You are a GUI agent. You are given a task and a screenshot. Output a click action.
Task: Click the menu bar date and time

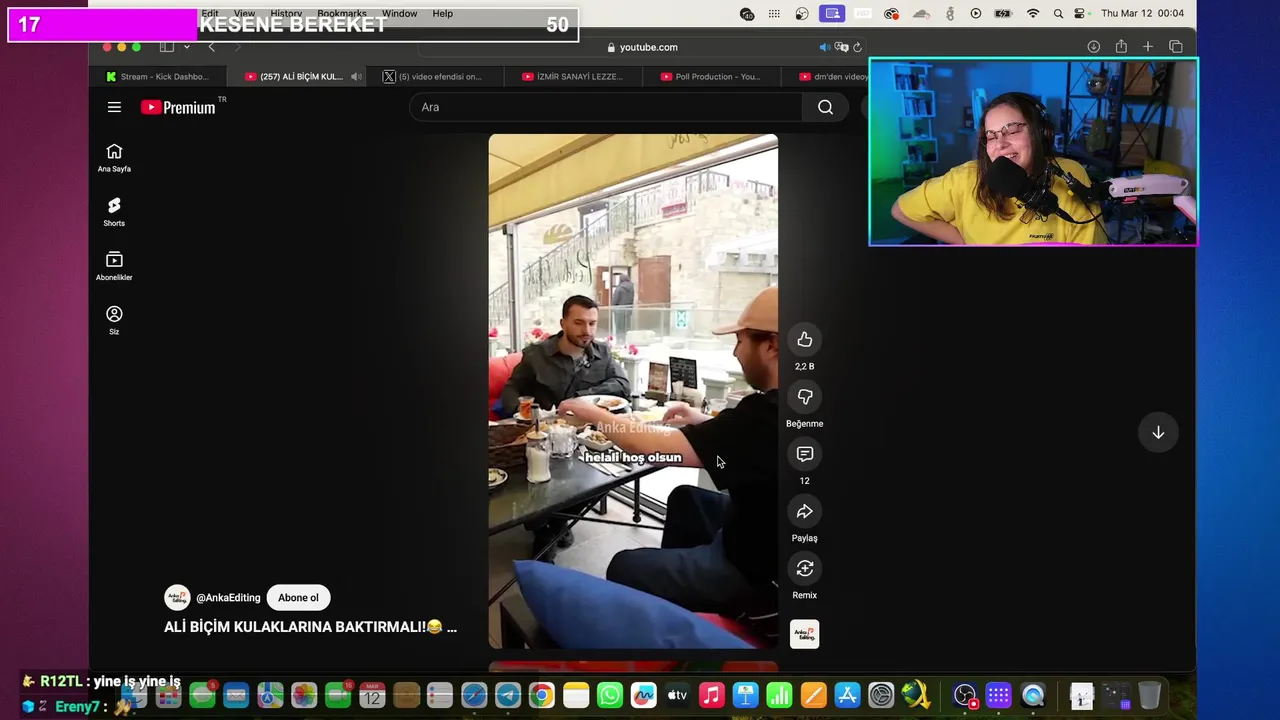1142,13
